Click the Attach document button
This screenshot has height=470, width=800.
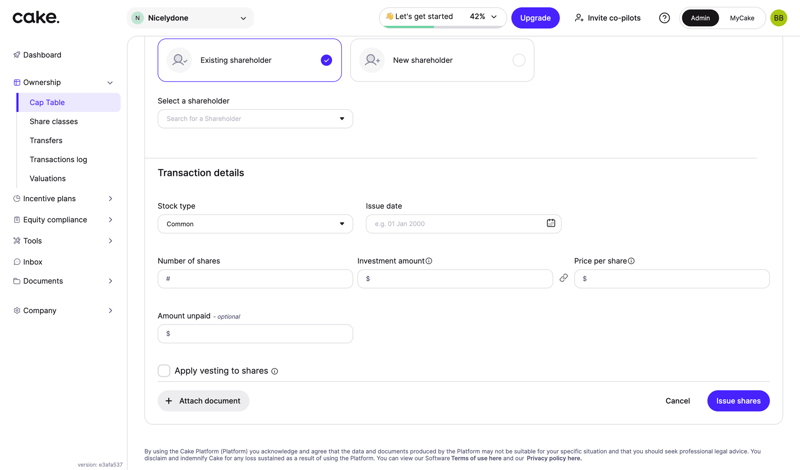tap(203, 401)
